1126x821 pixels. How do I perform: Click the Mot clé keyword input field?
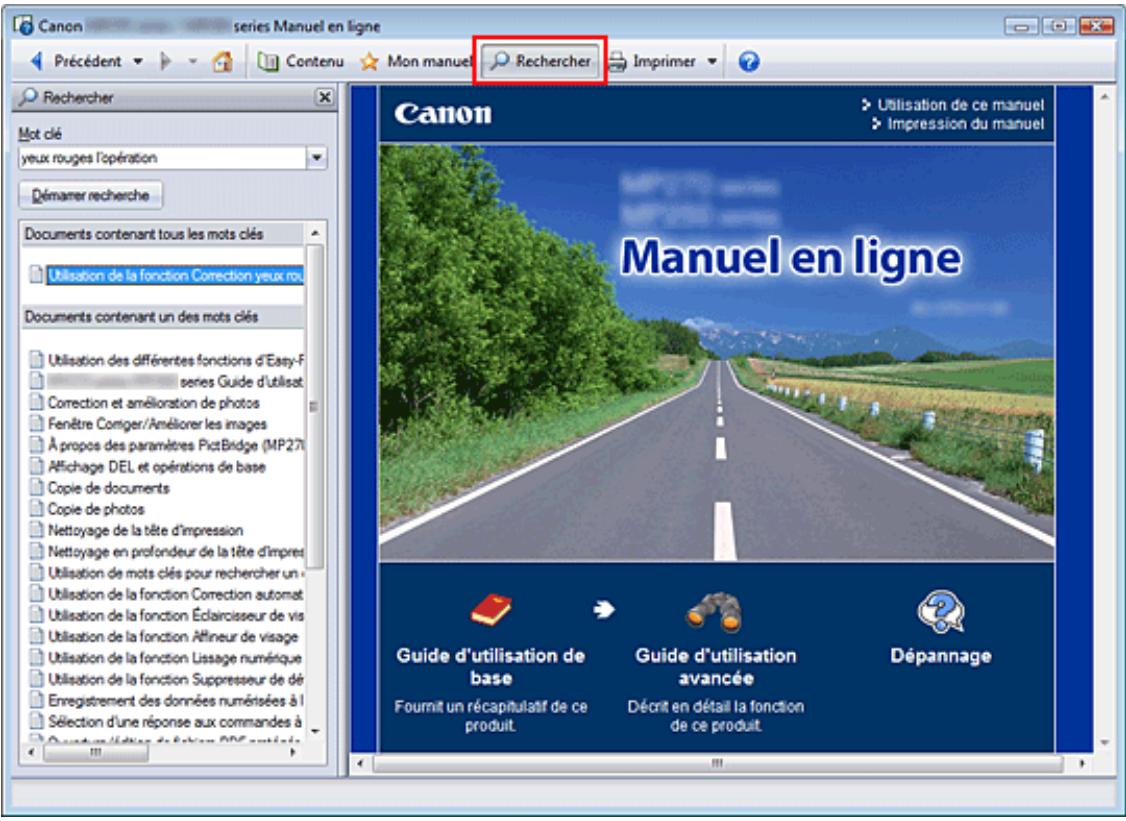(x=162, y=158)
